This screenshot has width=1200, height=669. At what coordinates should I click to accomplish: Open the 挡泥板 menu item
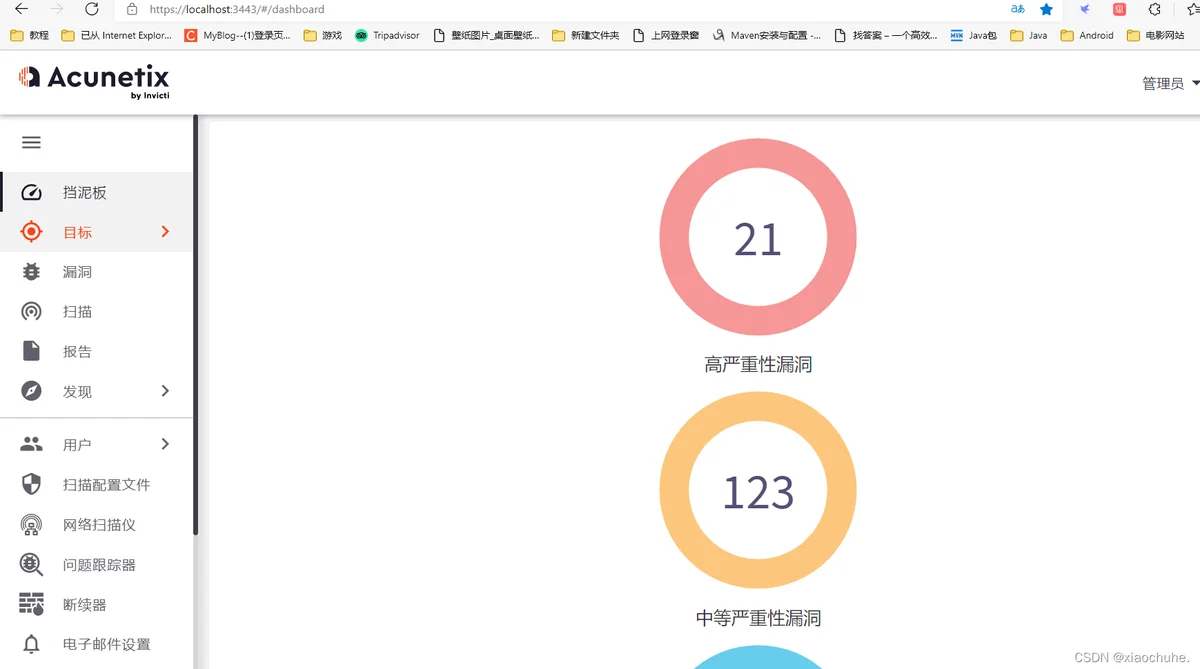97,193
